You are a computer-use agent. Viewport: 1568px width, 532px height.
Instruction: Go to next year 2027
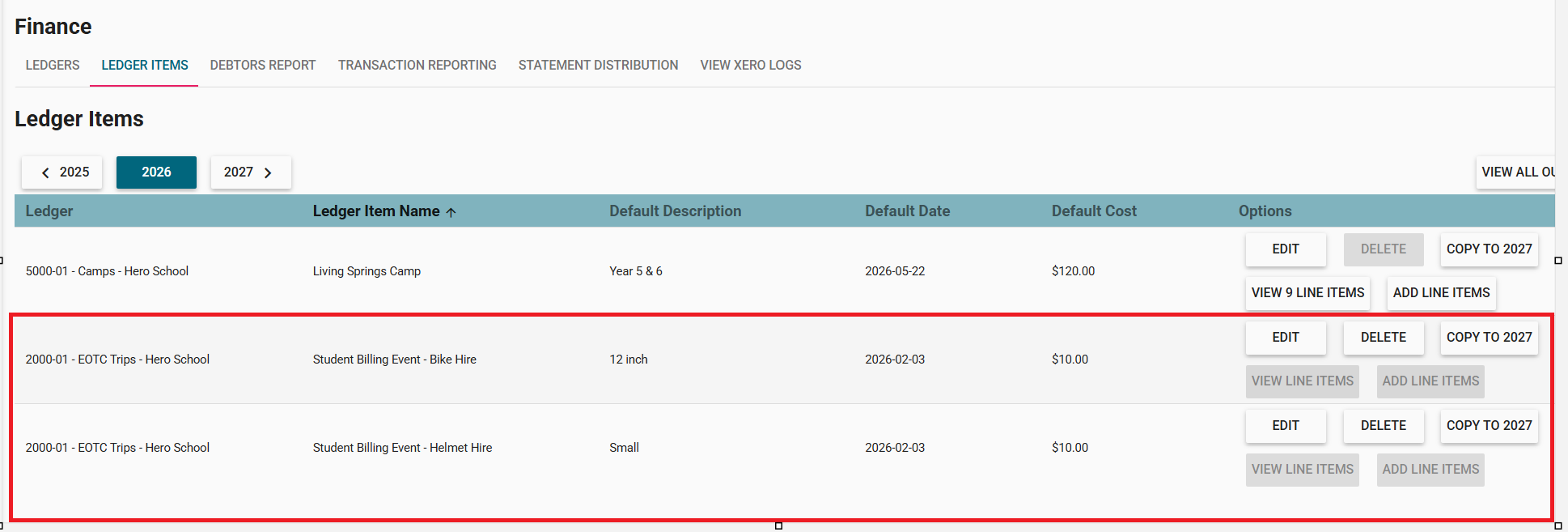(x=250, y=172)
